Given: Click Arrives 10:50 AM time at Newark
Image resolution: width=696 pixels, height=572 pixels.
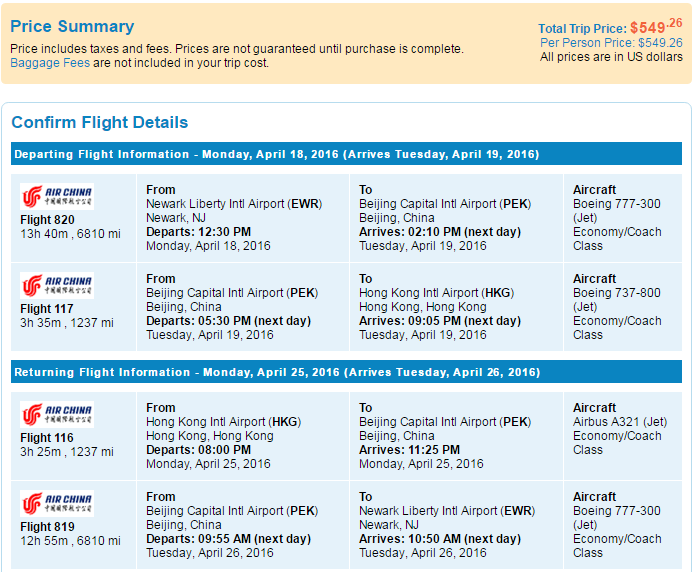Looking at the screenshot, I should coord(440,539).
